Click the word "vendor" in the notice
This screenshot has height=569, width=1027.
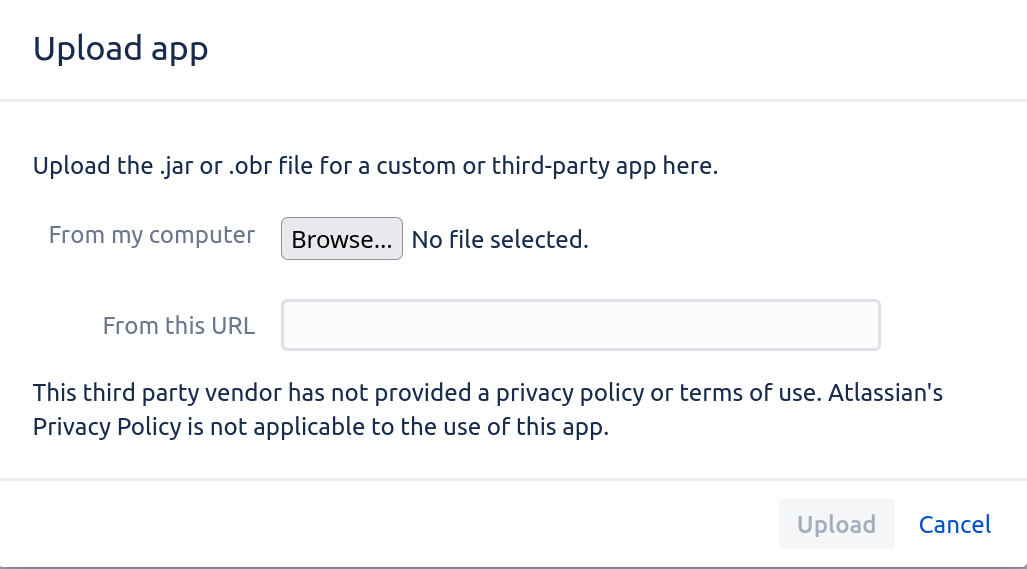point(244,393)
